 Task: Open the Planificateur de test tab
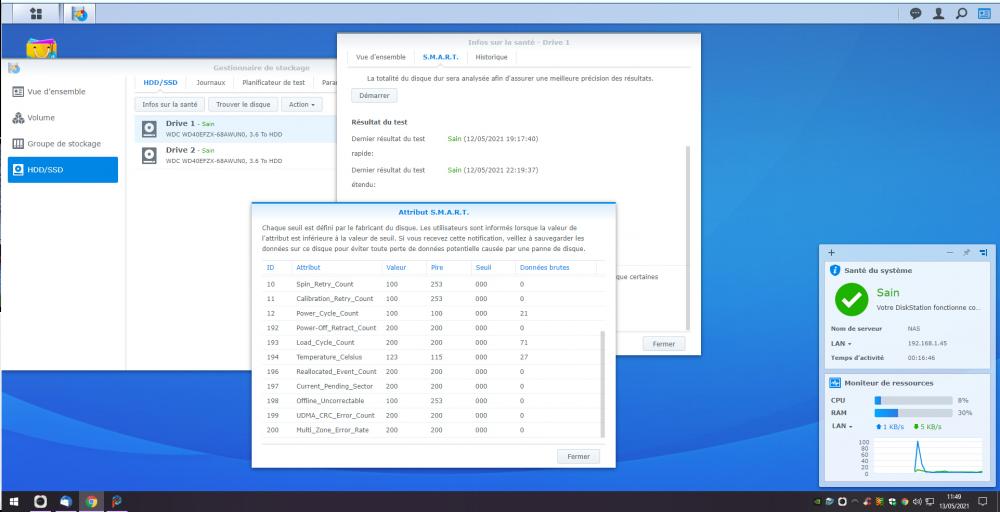click(x=274, y=83)
